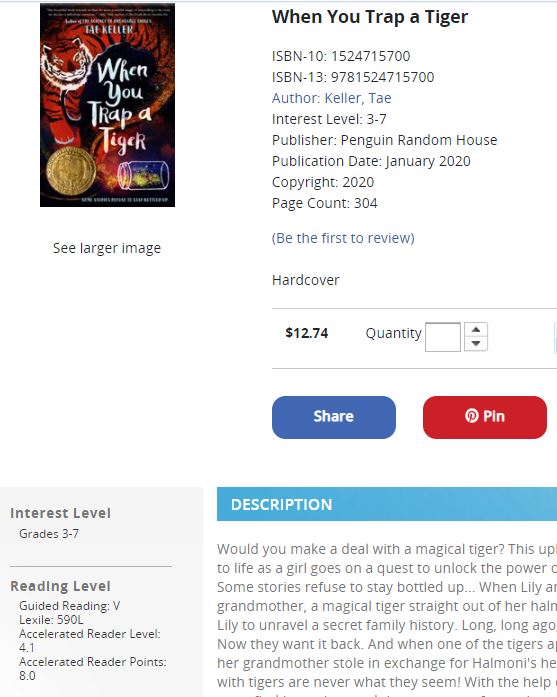Click the Be the first to review link
Image resolution: width=557 pixels, height=697 pixels.
(x=343, y=238)
